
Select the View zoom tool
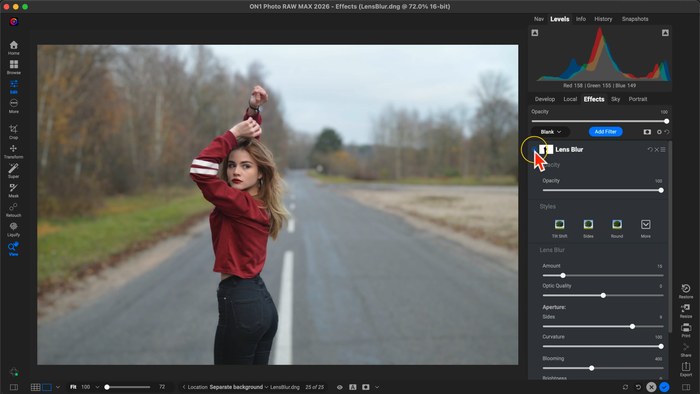(x=13, y=249)
